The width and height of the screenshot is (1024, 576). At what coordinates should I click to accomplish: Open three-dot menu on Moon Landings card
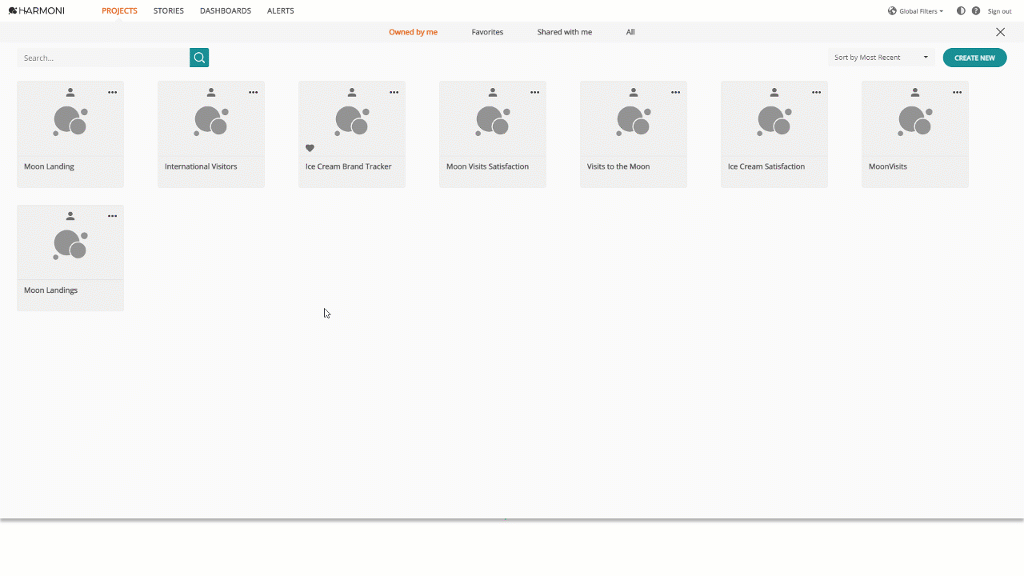pos(112,216)
